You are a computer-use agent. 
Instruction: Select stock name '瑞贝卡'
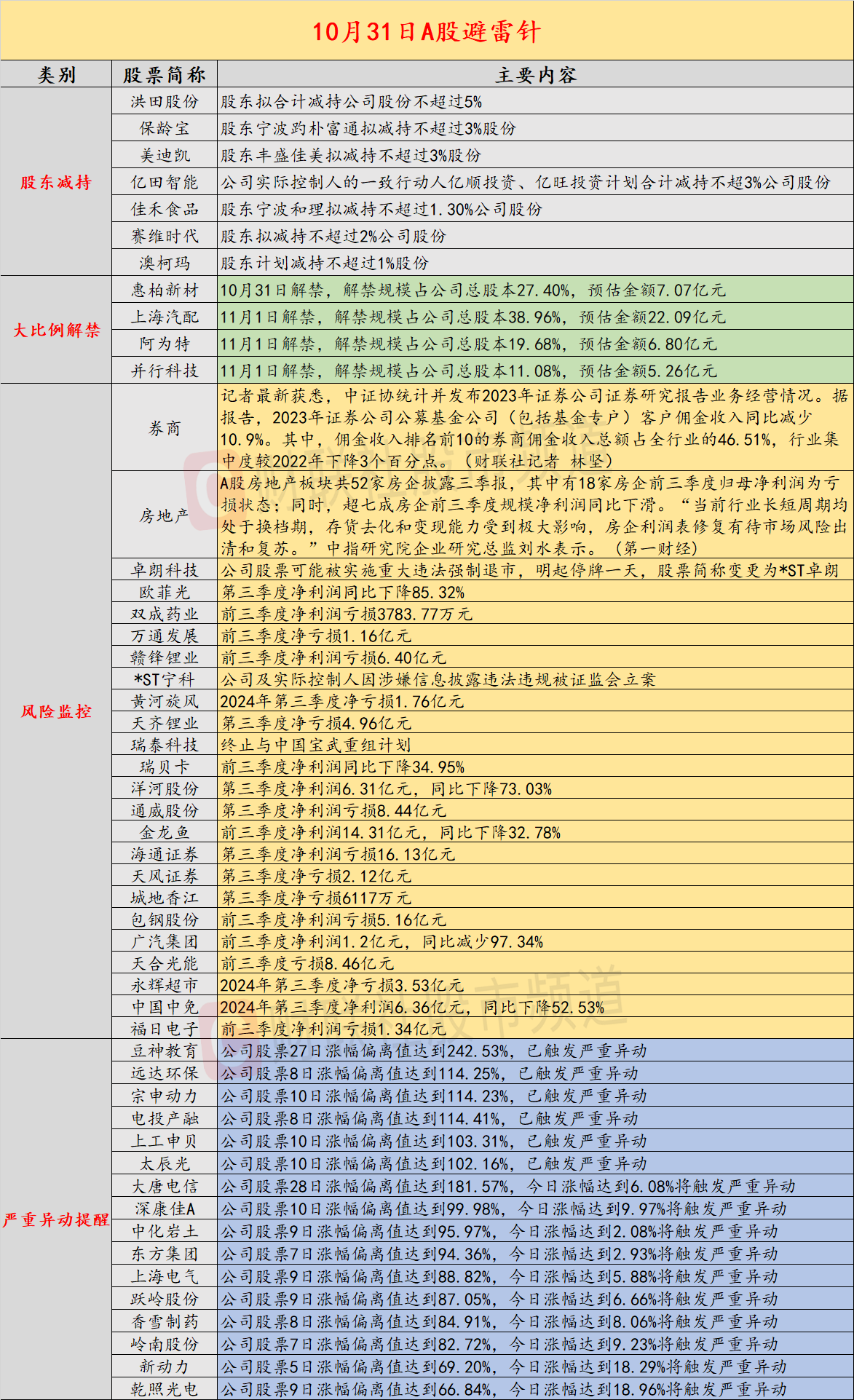pos(165,767)
